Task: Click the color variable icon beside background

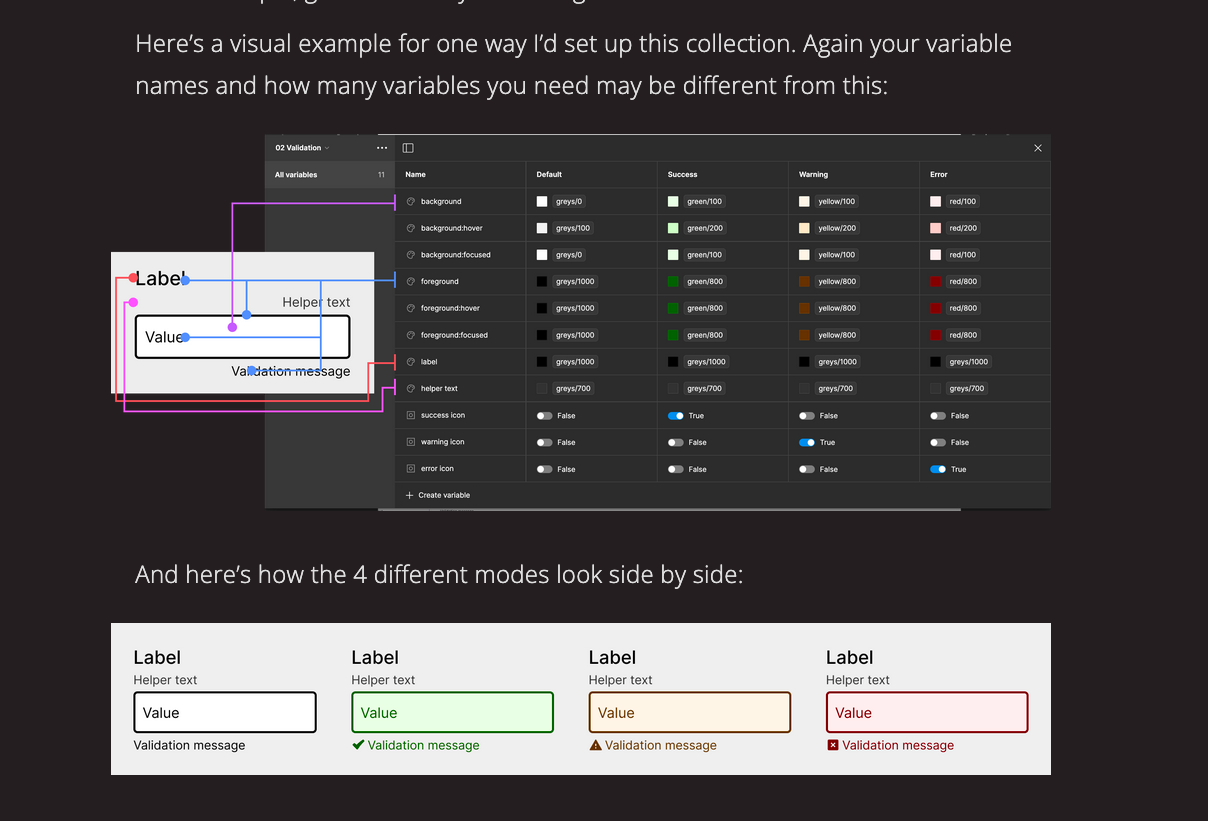Action: (x=410, y=202)
